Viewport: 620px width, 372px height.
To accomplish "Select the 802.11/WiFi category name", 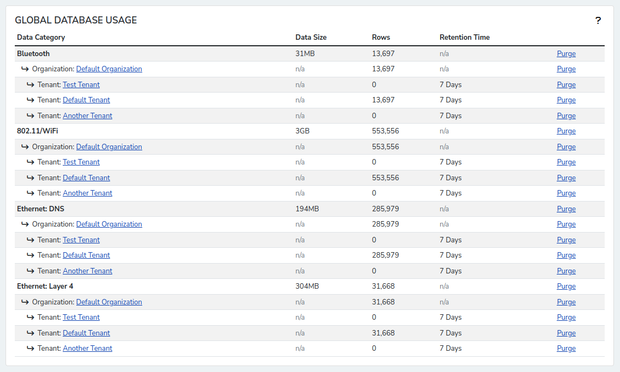I will coord(37,131).
